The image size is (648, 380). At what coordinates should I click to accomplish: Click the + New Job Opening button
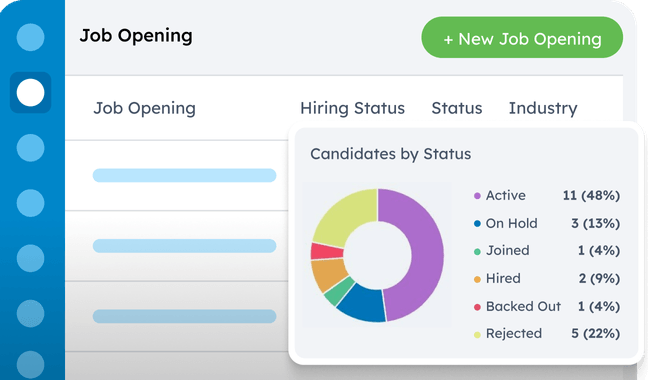[x=522, y=37]
